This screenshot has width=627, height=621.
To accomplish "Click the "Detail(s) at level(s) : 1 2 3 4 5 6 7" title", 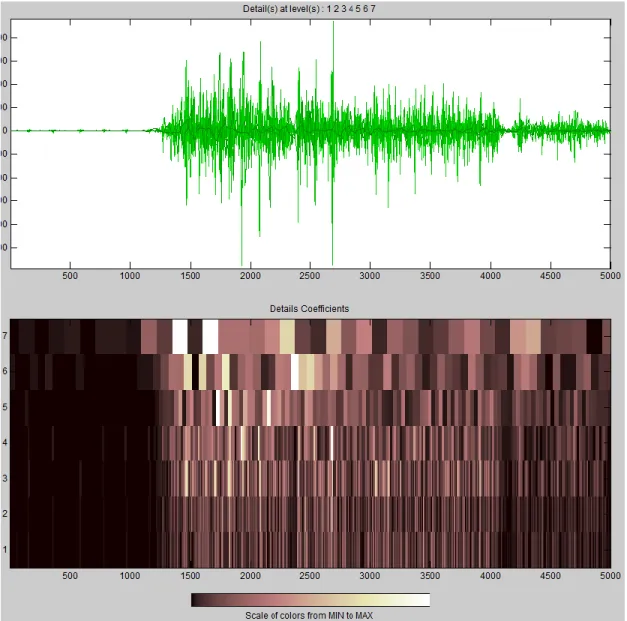I will 309,8.
